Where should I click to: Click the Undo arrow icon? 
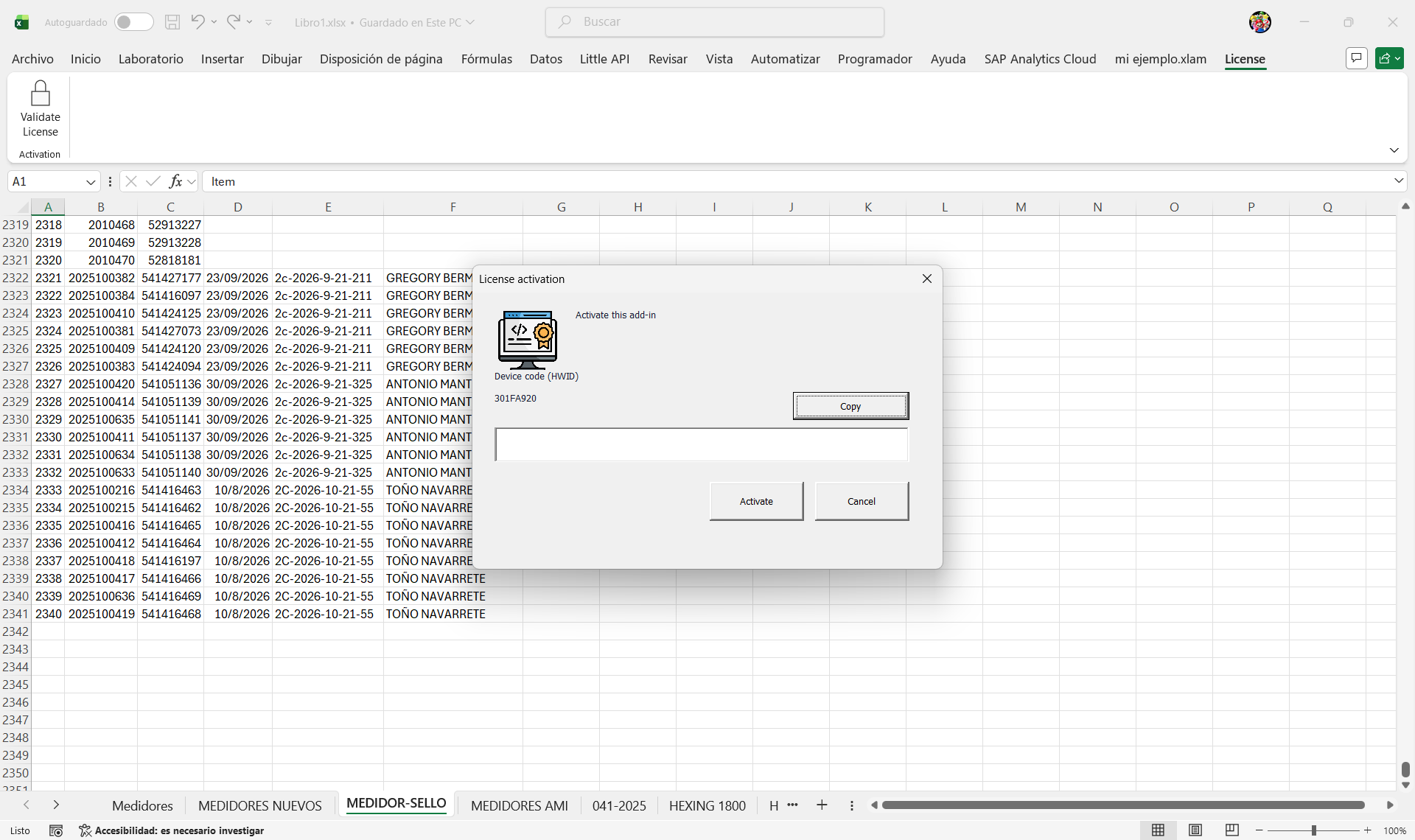(x=197, y=22)
